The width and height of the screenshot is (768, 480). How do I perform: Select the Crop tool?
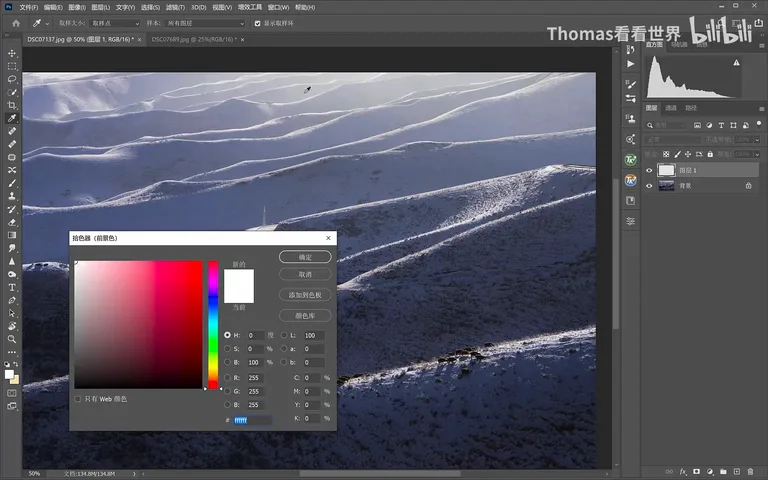(x=12, y=105)
